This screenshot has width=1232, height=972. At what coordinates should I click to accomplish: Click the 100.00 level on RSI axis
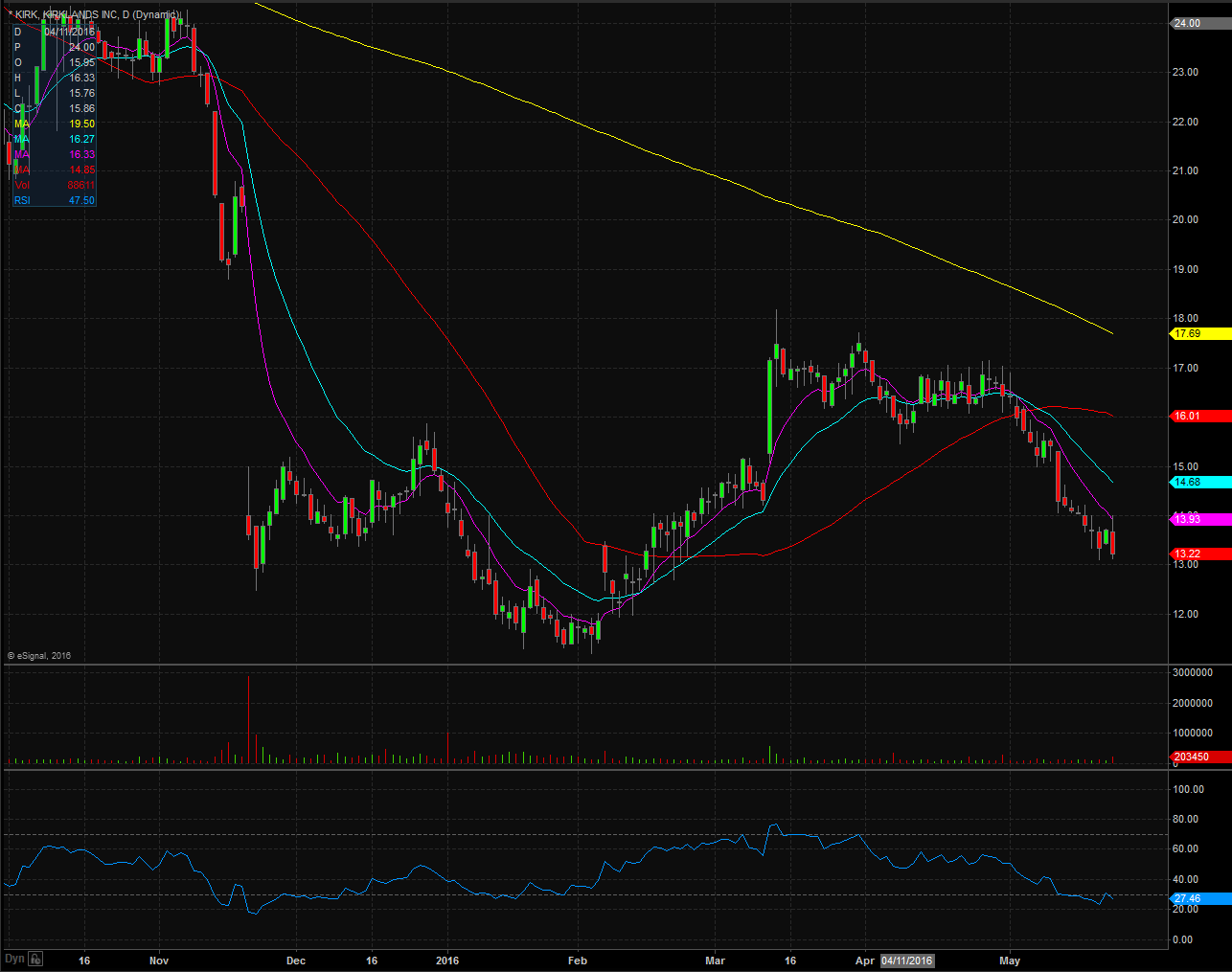1189,789
